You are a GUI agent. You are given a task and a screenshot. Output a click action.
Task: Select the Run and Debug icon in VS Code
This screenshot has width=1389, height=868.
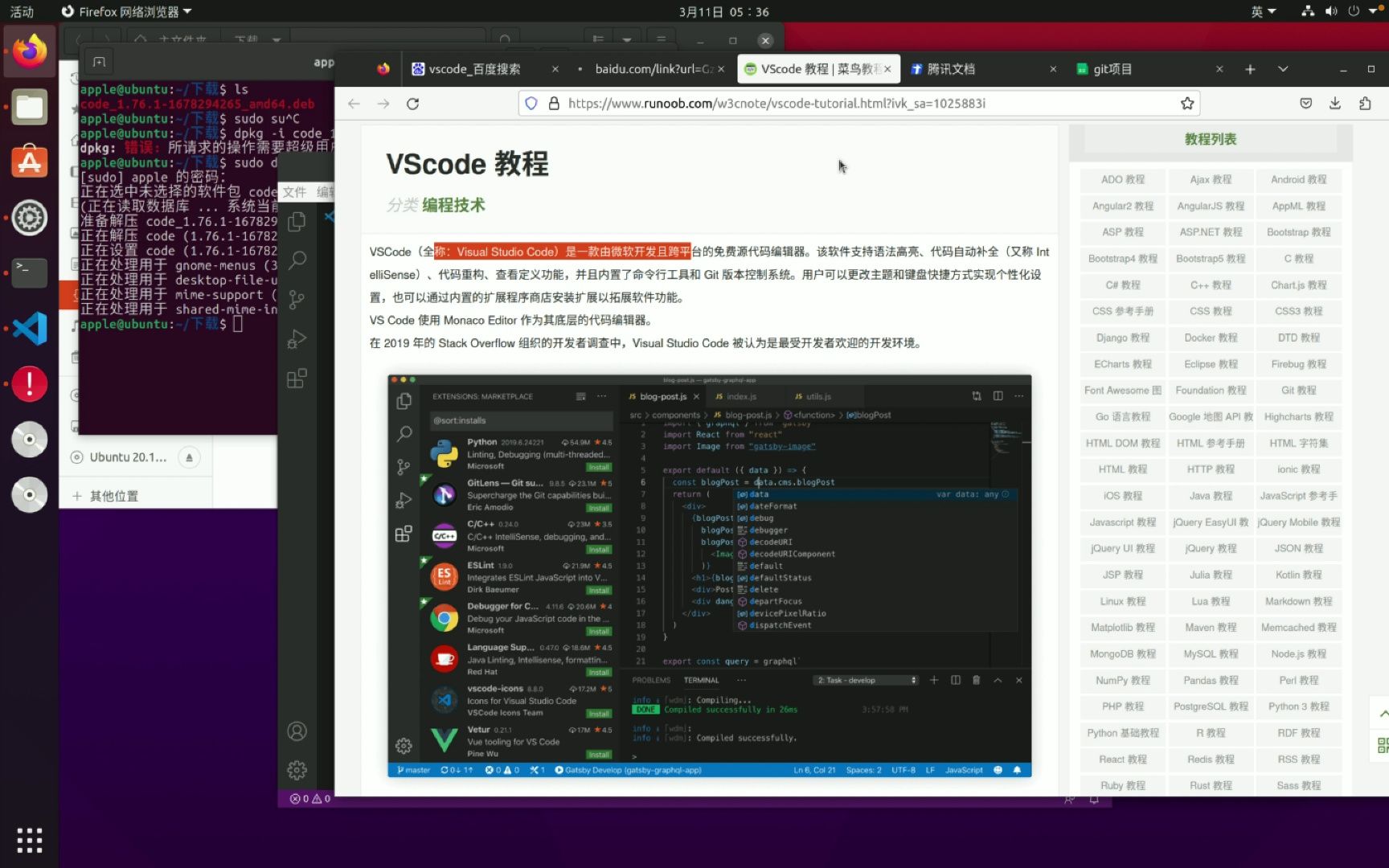point(297,338)
